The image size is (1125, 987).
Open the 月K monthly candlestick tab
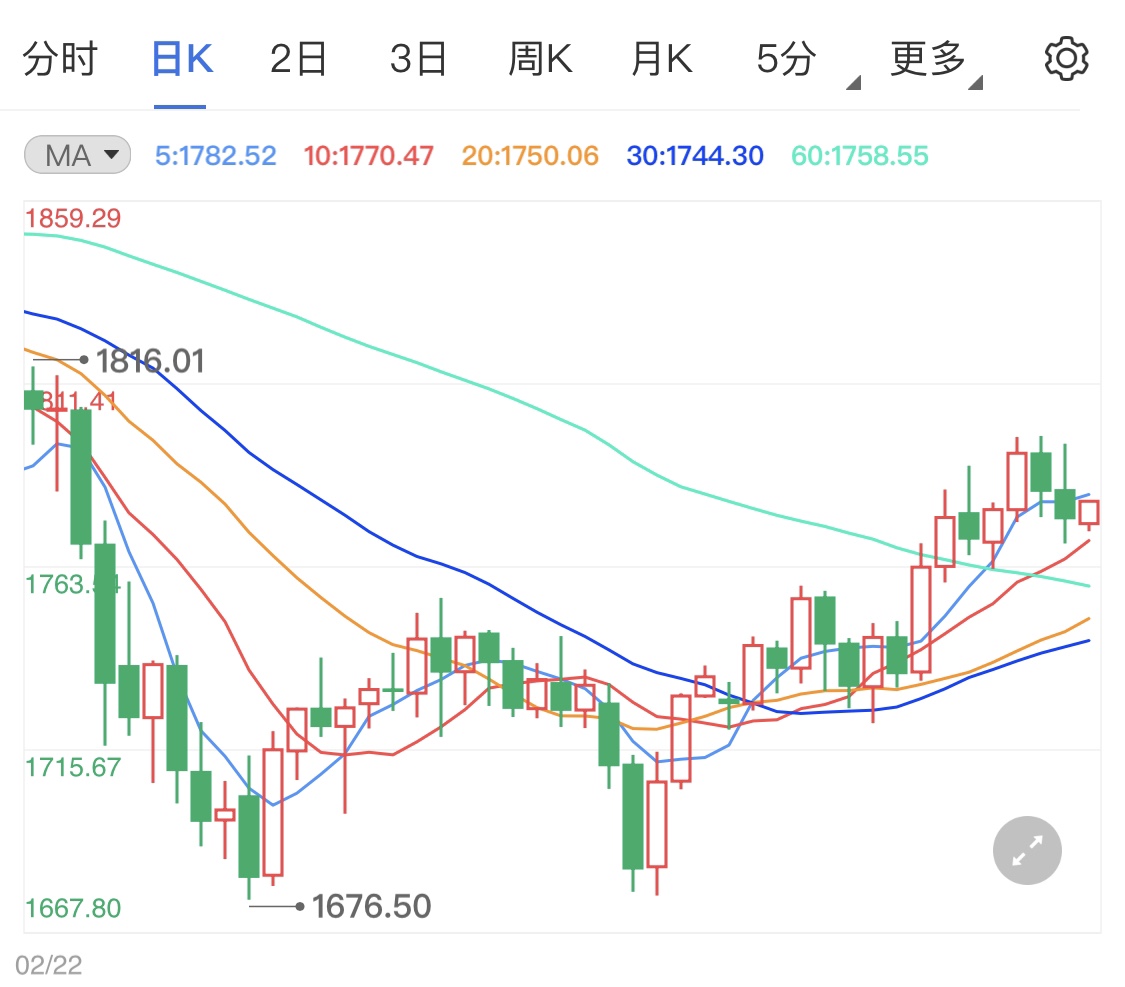tap(662, 58)
